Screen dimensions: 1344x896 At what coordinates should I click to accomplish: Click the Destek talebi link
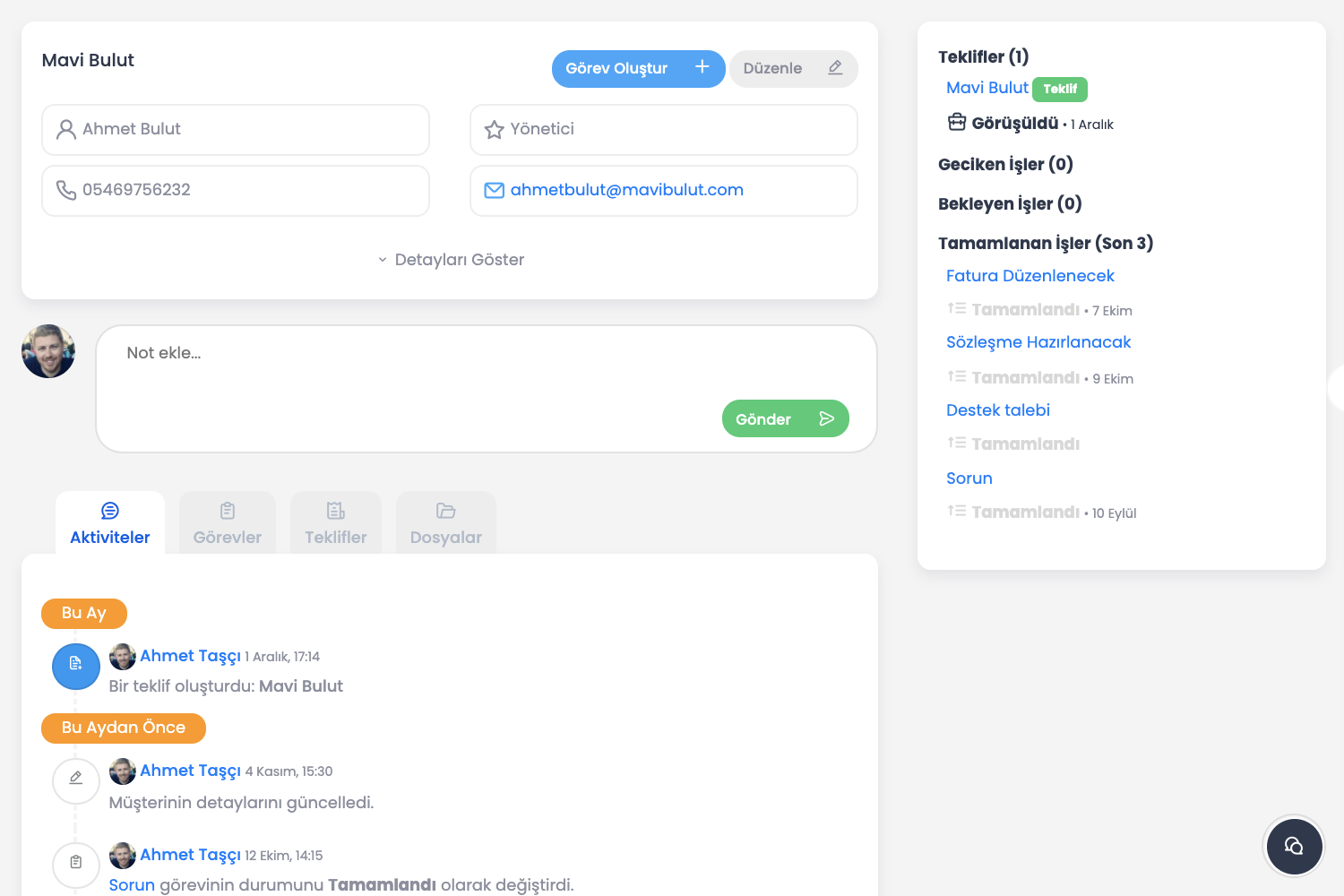998,410
